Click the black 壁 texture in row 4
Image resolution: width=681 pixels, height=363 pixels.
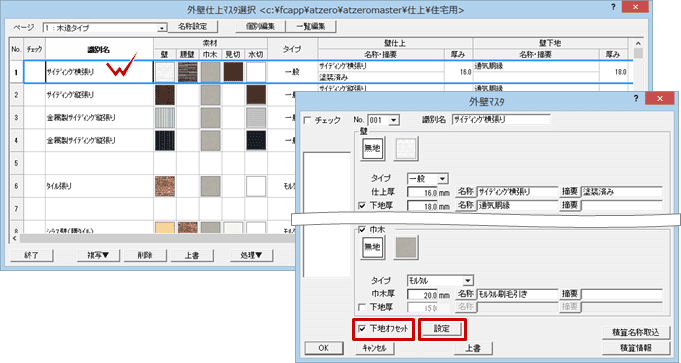(x=165, y=140)
